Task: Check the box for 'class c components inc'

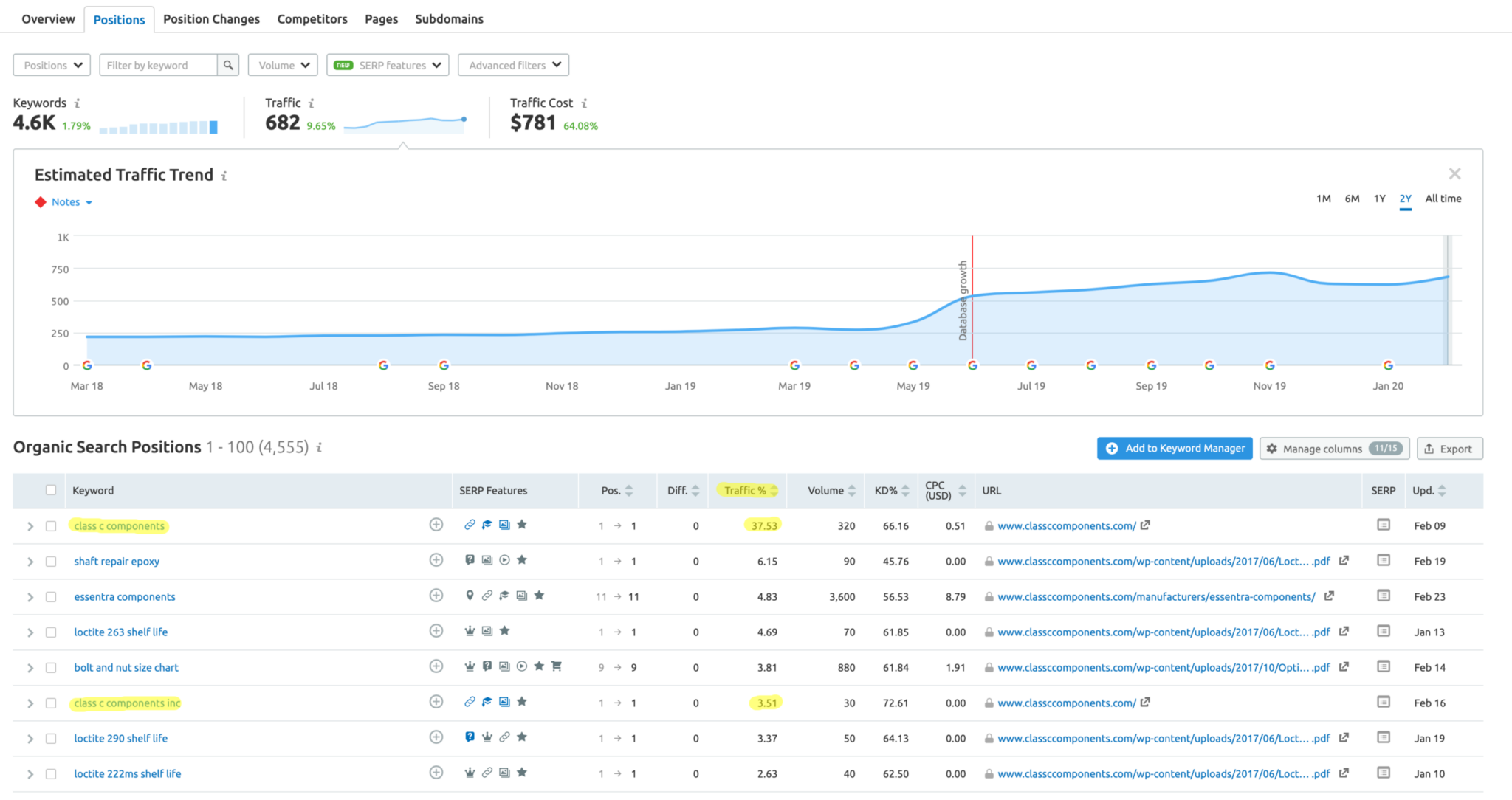Action: point(51,703)
